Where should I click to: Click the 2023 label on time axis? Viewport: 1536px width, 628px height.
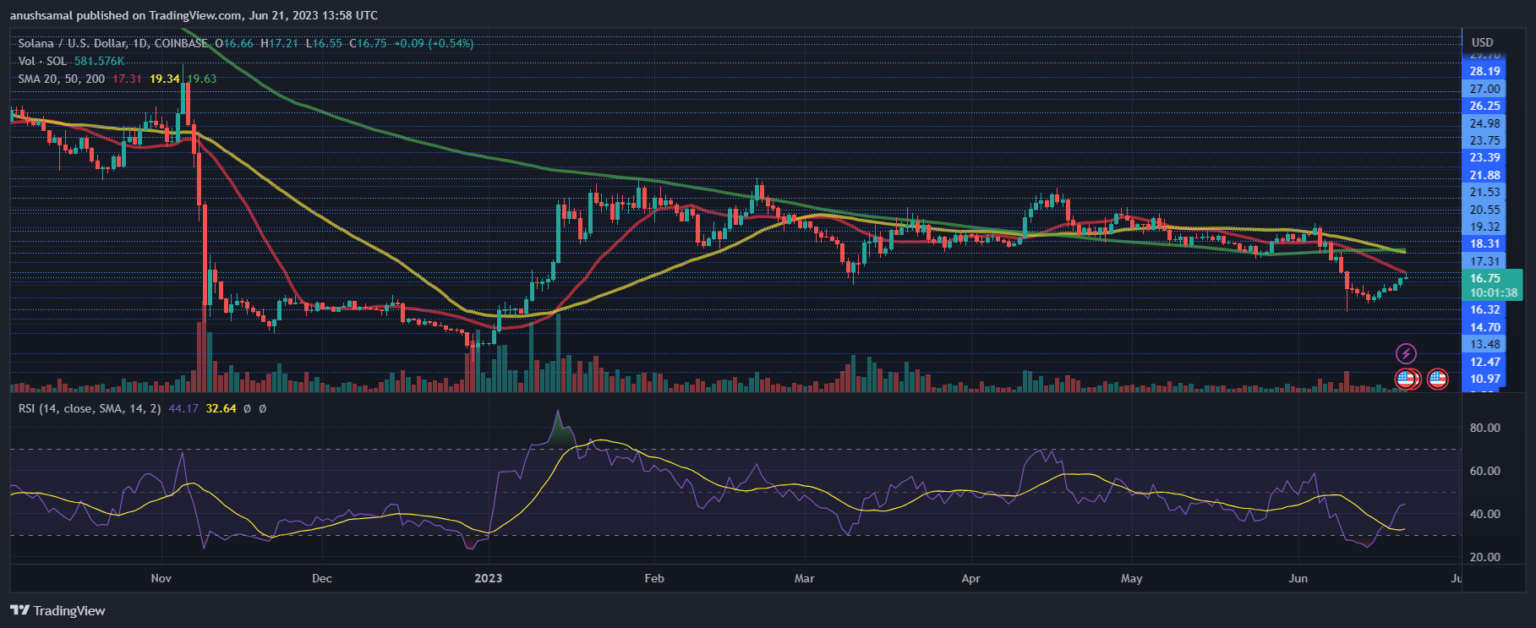click(490, 578)
